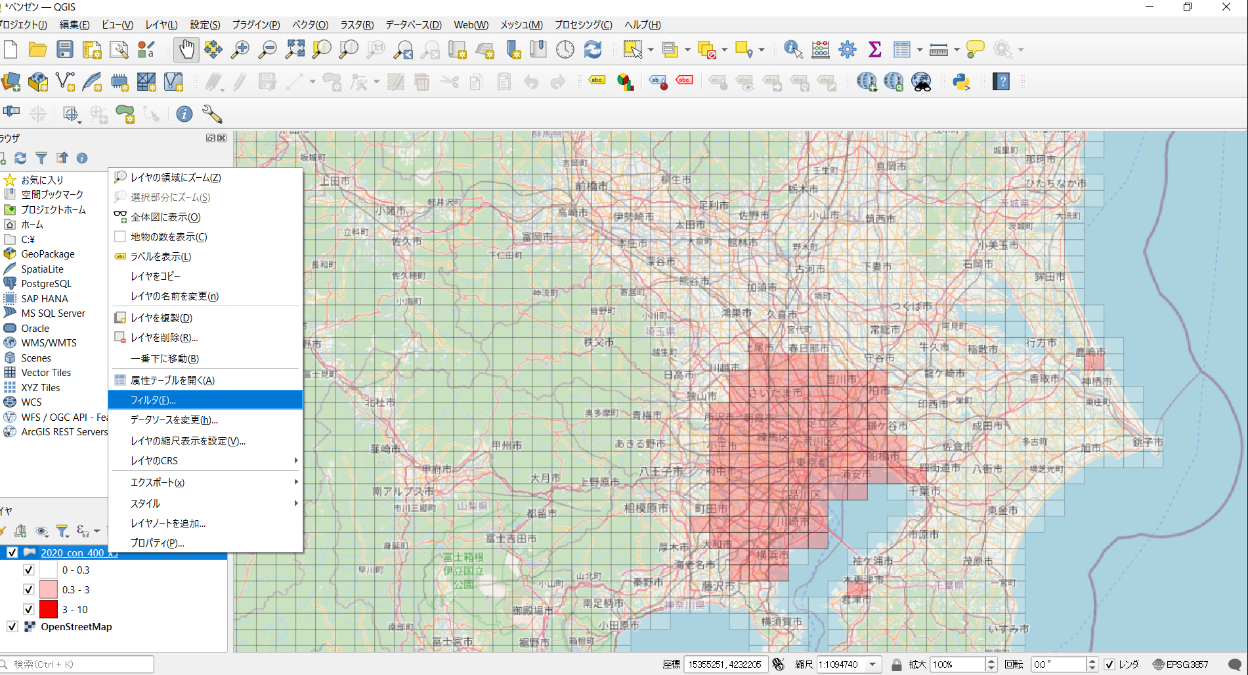The width and height of the screenshot is (1248, 675).
Task: Click the Browser panel filter funnel icon
Action: point(41,157)
